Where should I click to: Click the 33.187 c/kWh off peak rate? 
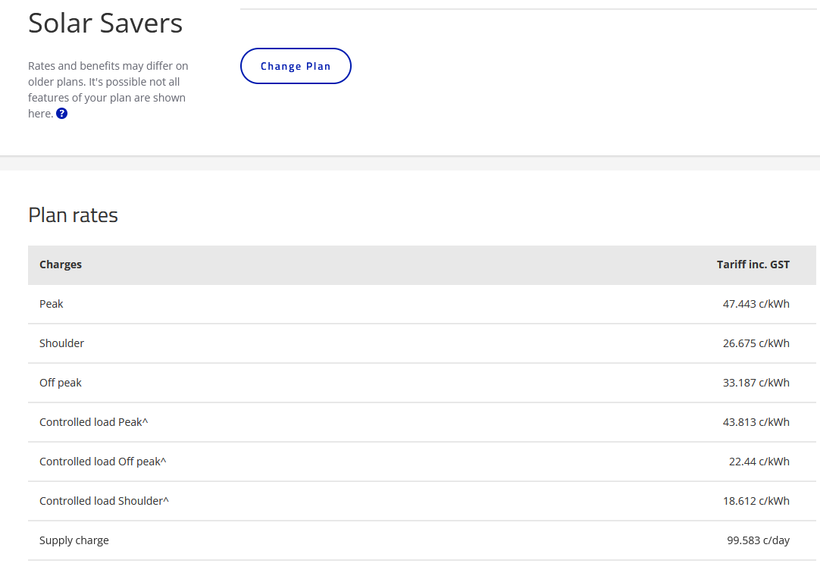(x=755, y=383)
